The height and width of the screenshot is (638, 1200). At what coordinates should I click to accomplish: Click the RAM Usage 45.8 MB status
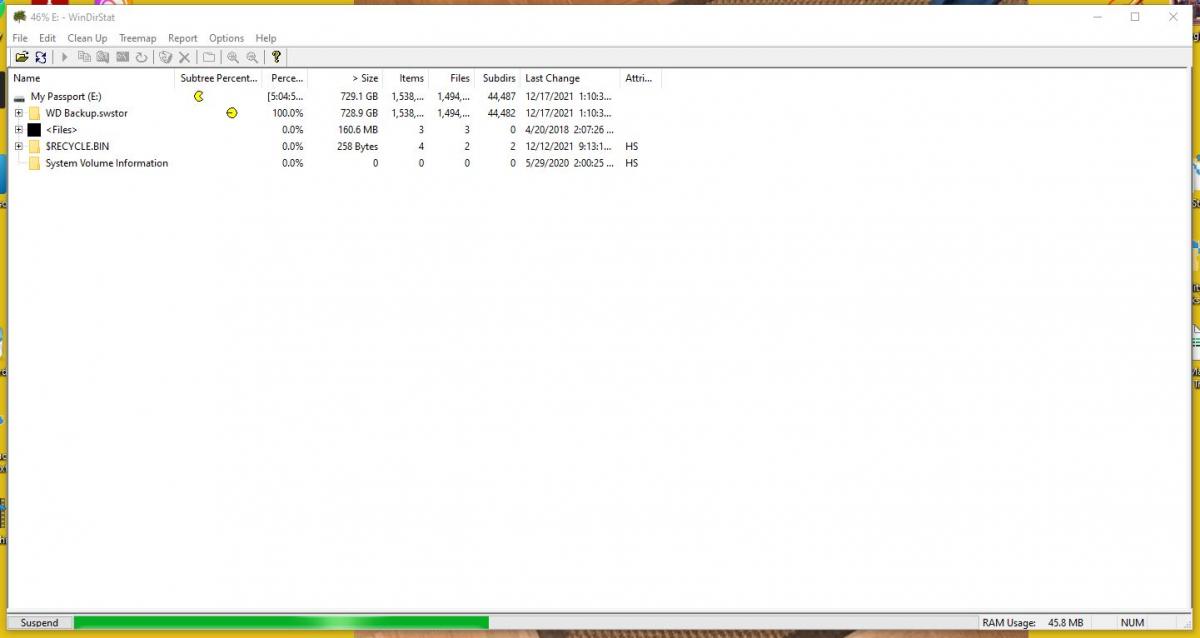tap(1033, 623)
